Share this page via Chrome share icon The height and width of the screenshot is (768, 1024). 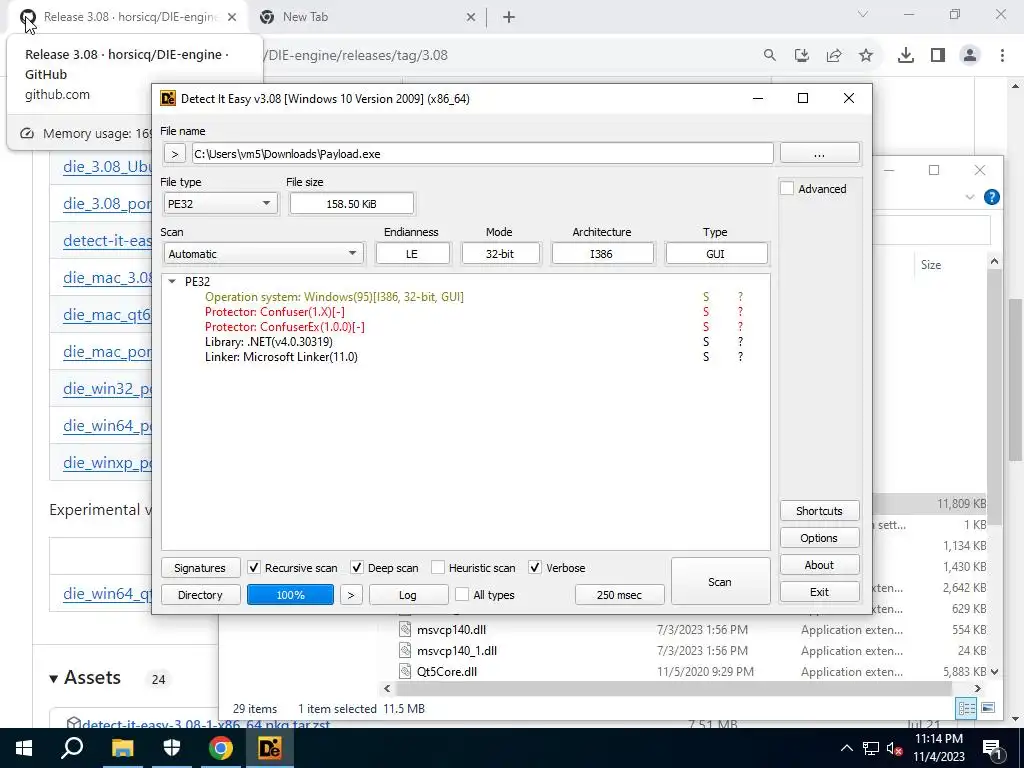click(834, 56)
